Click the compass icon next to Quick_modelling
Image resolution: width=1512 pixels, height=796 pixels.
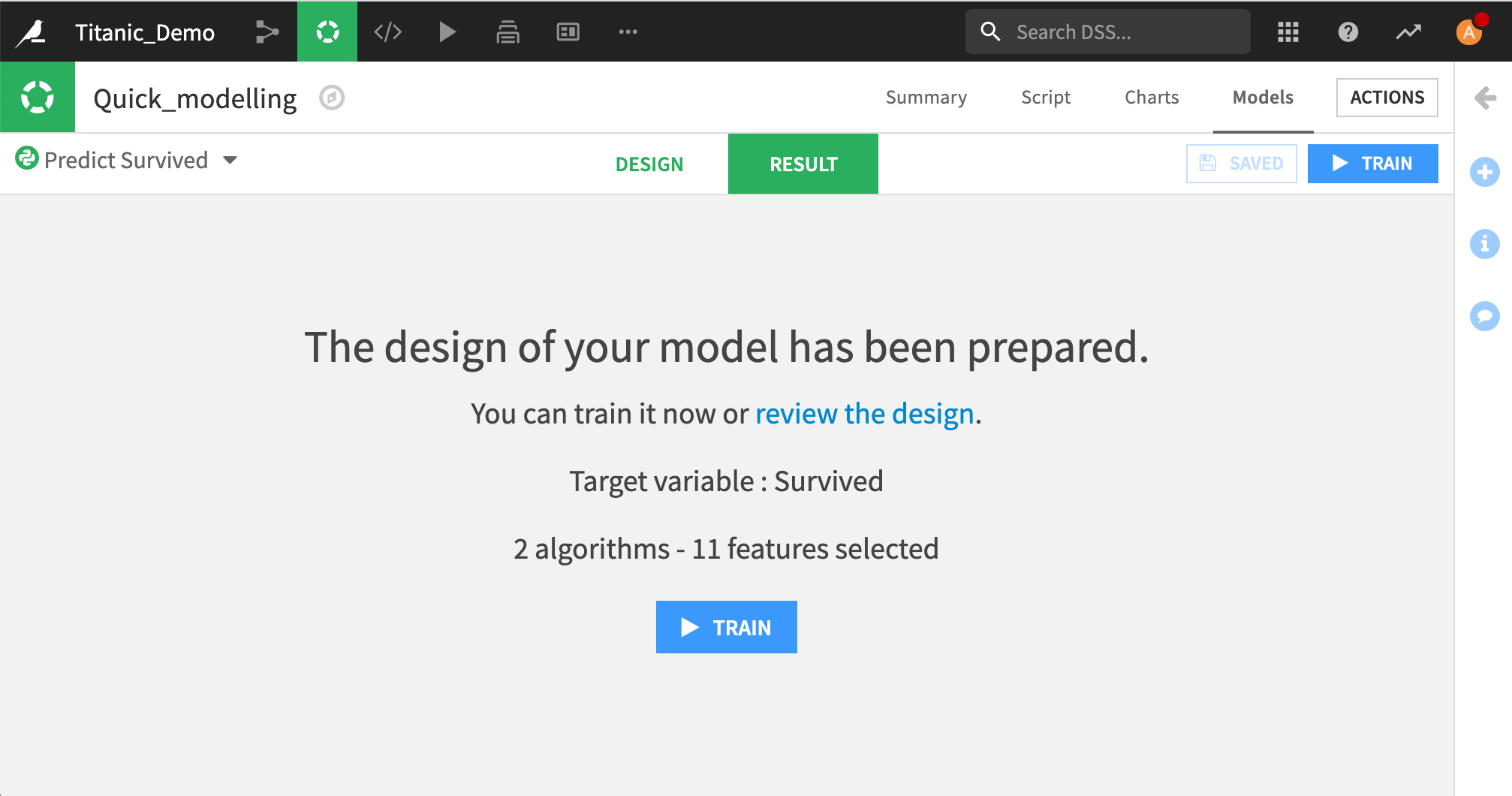pos(332,98)
